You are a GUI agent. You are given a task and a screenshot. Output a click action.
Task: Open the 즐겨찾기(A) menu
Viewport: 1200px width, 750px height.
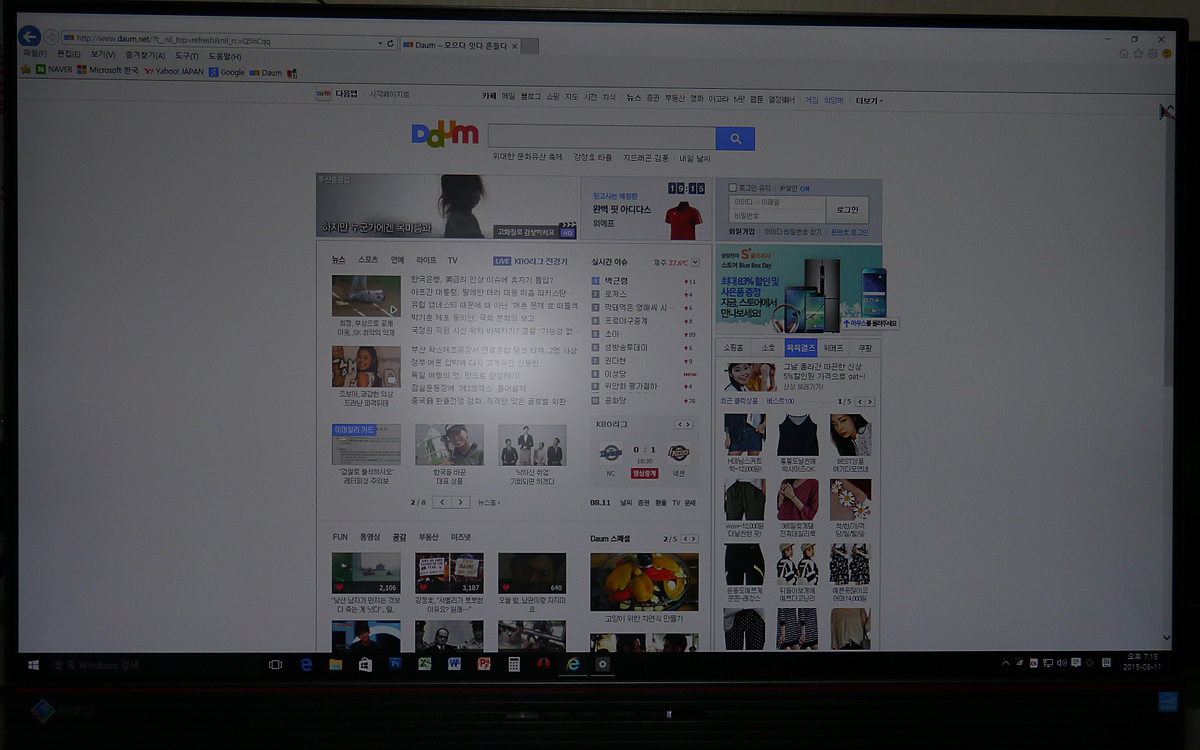click(145, 56)
